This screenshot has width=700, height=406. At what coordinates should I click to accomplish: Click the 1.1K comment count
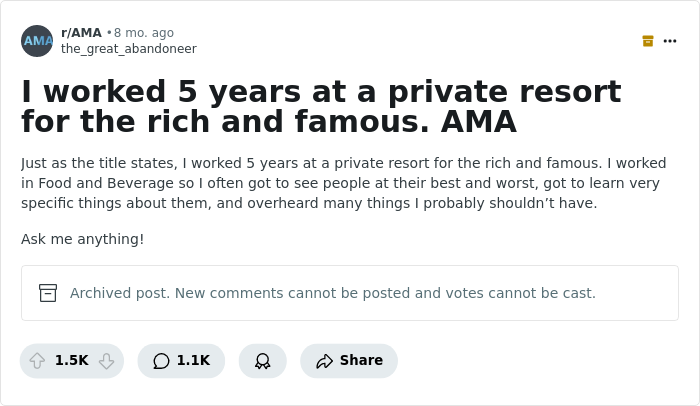[x=193, y=361]
